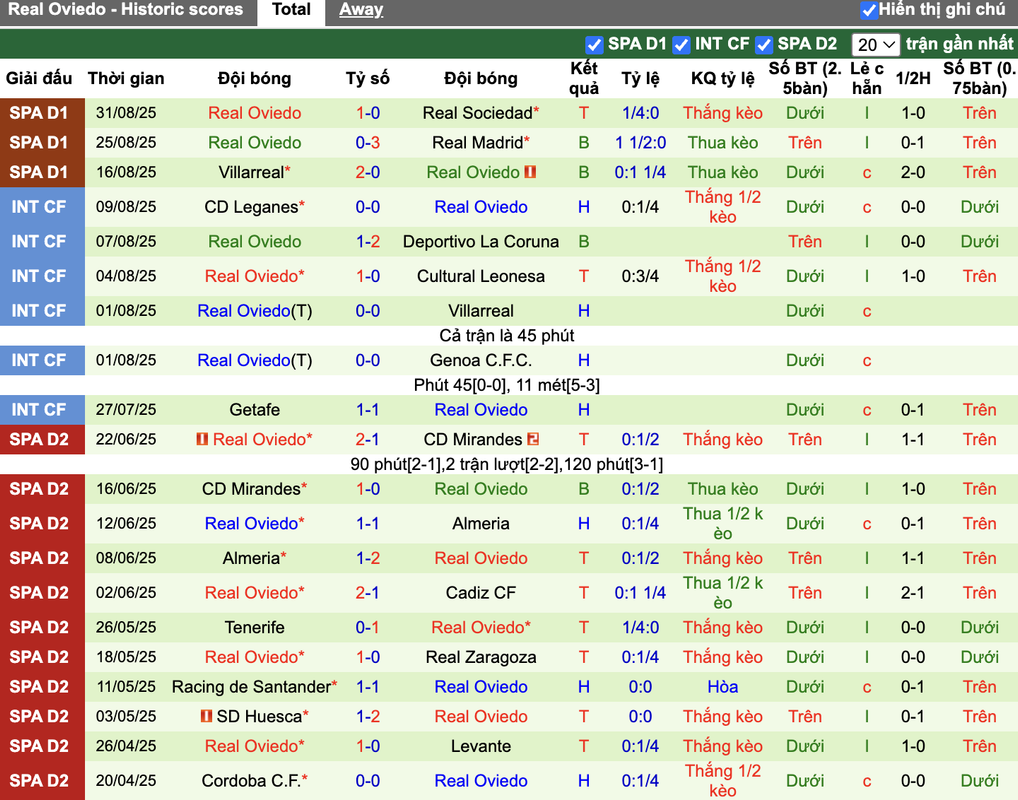Viewport: 1018px width, 800px height.
Task: Open the Tenerife team link
Action: coord(254,627)
